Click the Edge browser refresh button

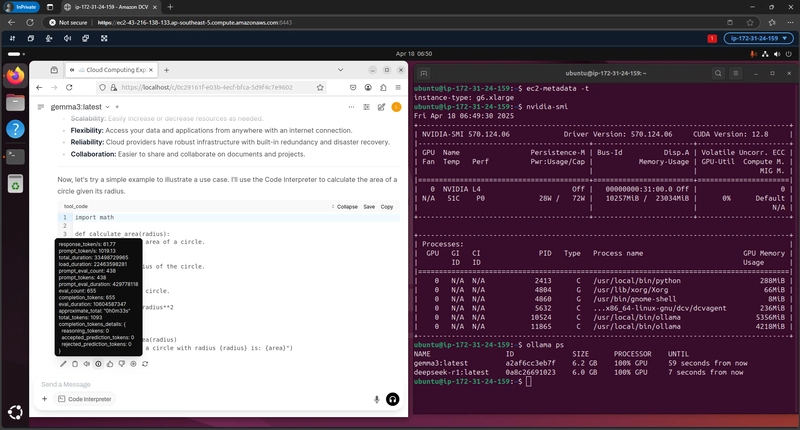pos(30,22)
